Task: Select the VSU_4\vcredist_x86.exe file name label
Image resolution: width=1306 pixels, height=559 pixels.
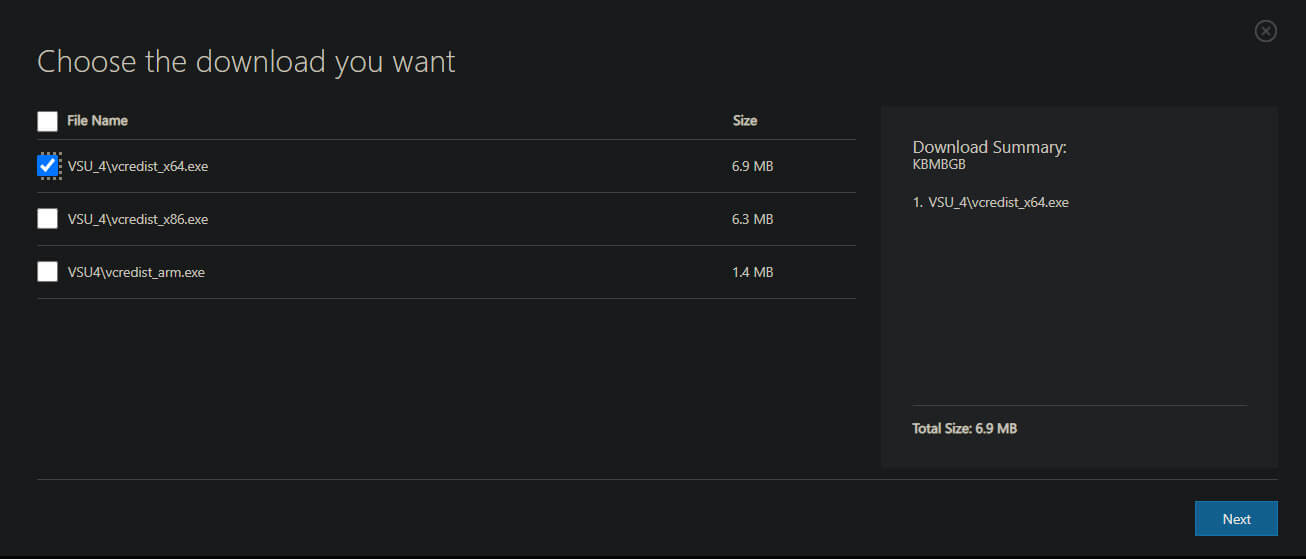Action: click(138, 219)
